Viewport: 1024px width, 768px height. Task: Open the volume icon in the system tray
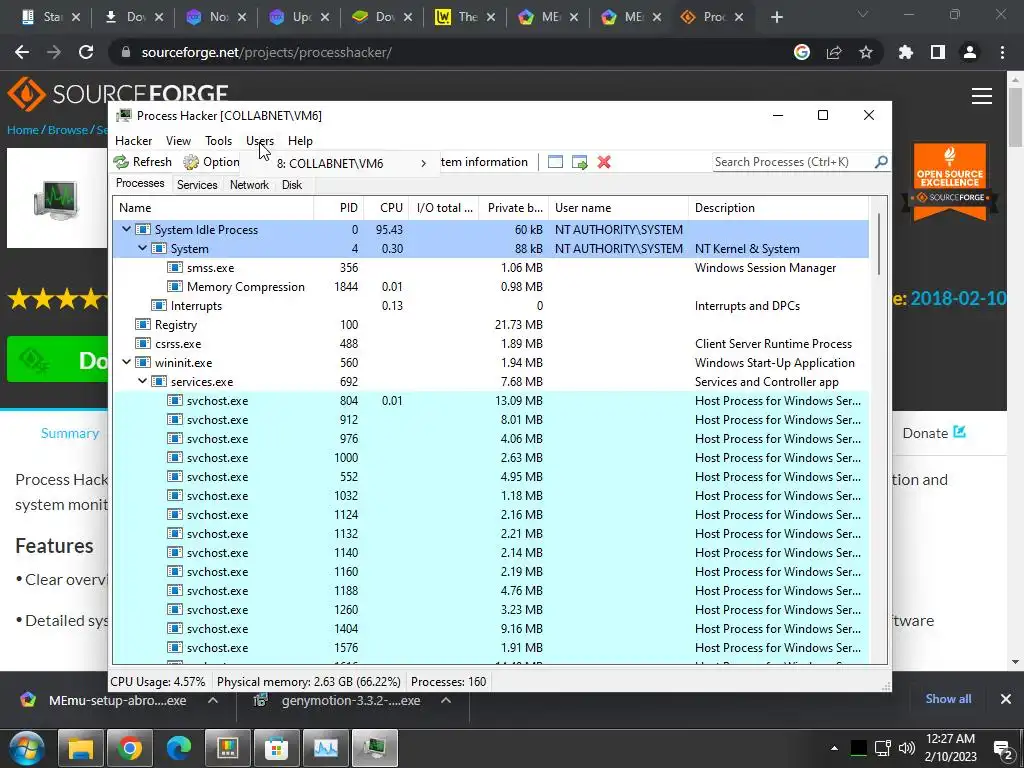pos(906,748)
